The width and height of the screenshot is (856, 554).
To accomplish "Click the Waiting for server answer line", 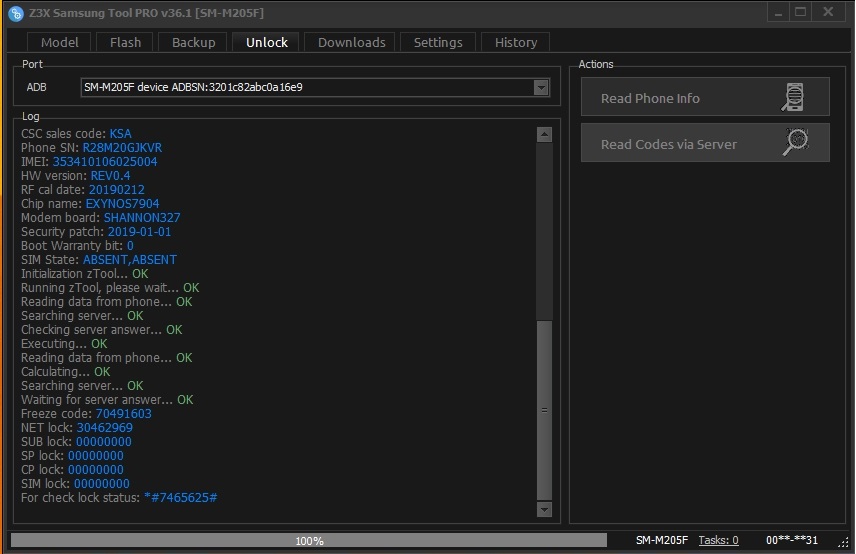I will 107,400.
